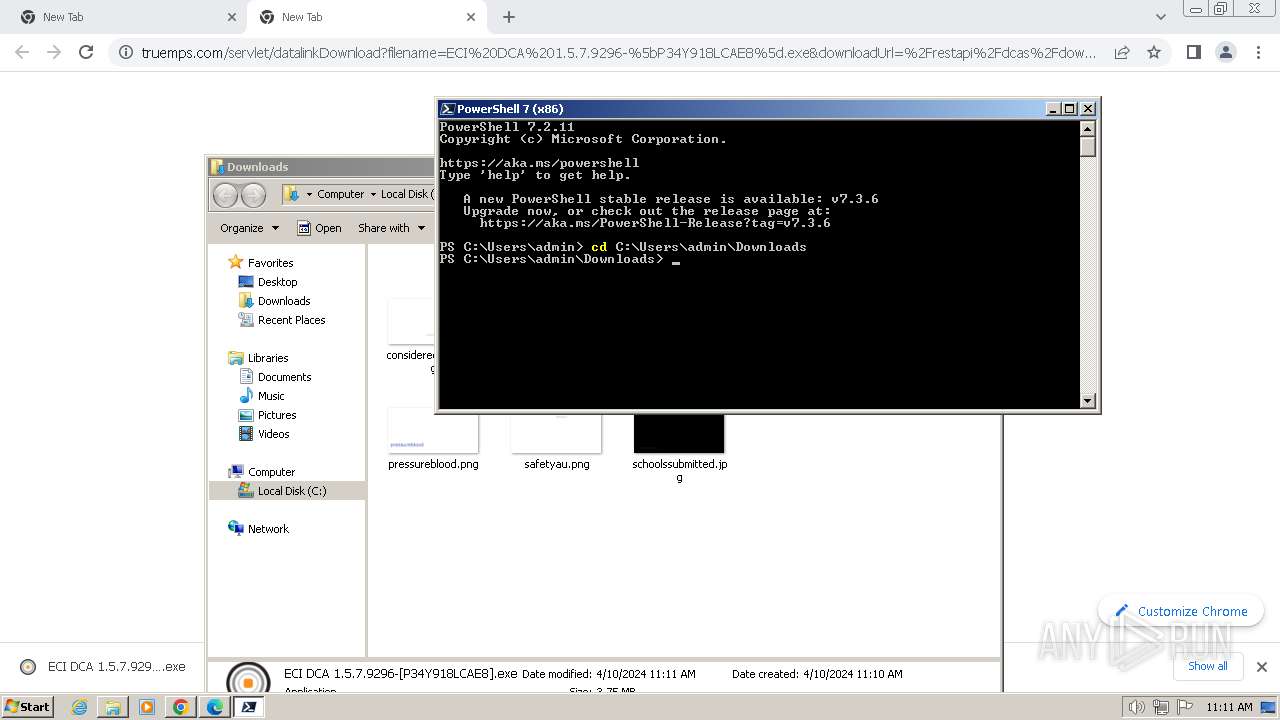Select Computer in navigation pane

pyautogui.click(x=271, y=472)
